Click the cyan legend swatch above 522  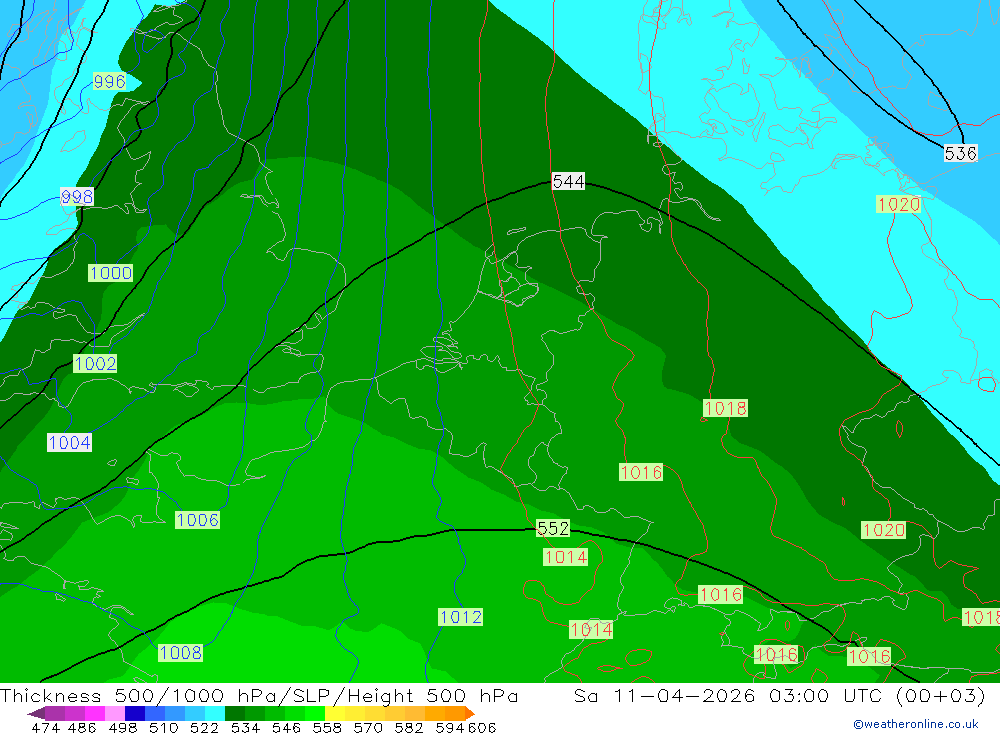215,713
